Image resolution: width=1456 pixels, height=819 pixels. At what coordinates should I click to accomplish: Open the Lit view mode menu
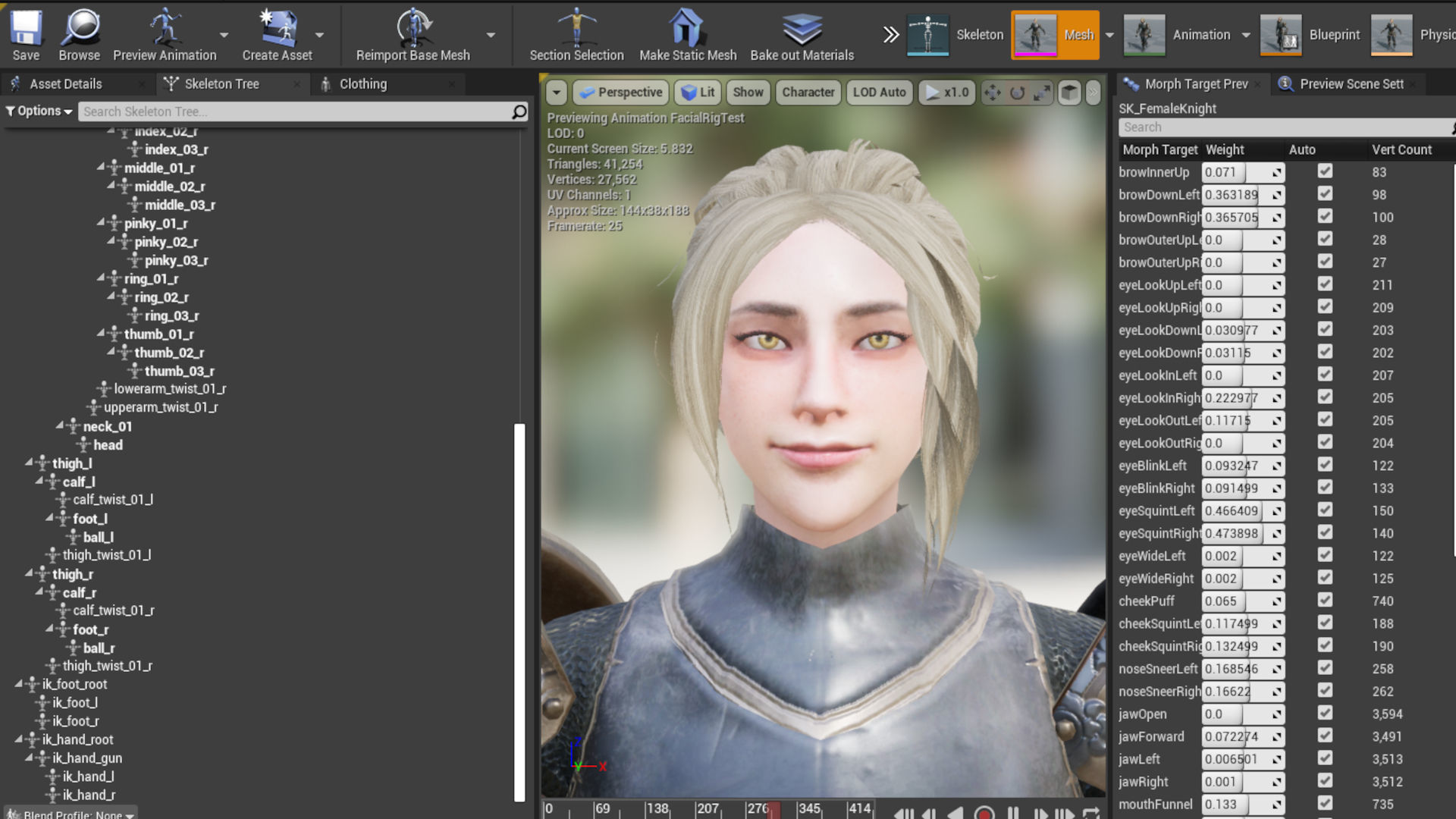click(698, 93)
